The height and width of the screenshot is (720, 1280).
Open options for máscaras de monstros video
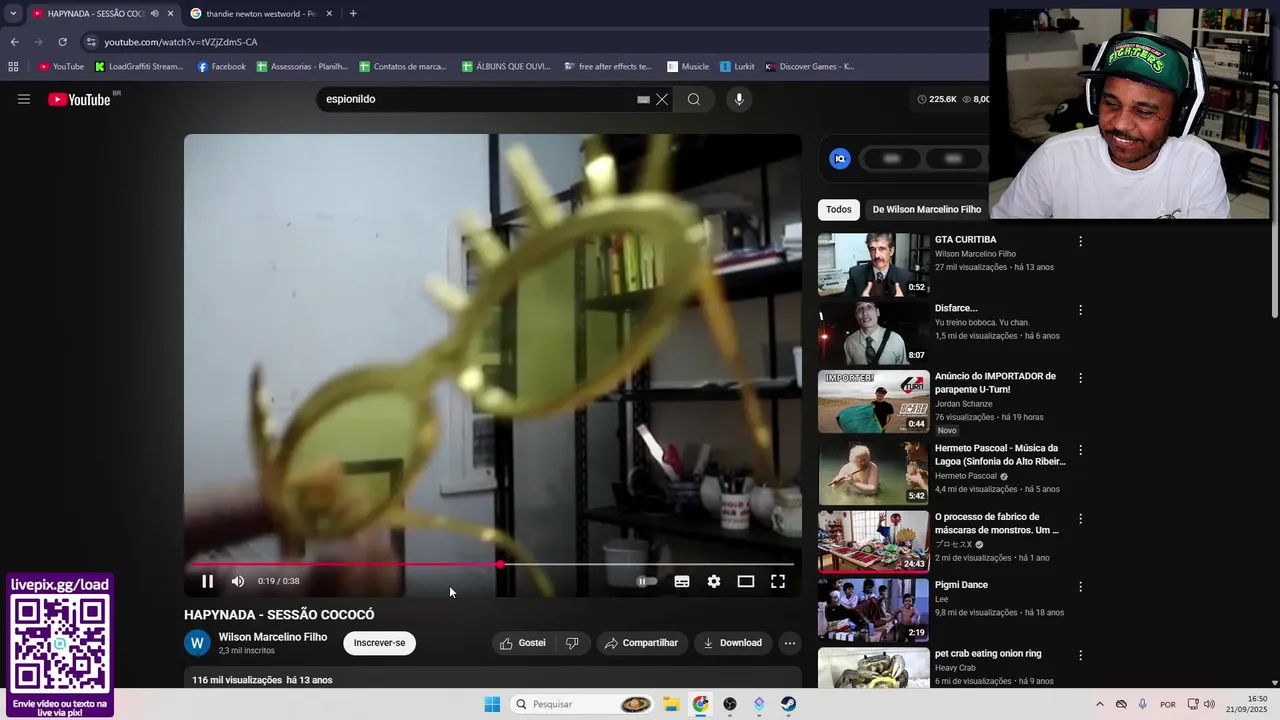(1080, 518)
